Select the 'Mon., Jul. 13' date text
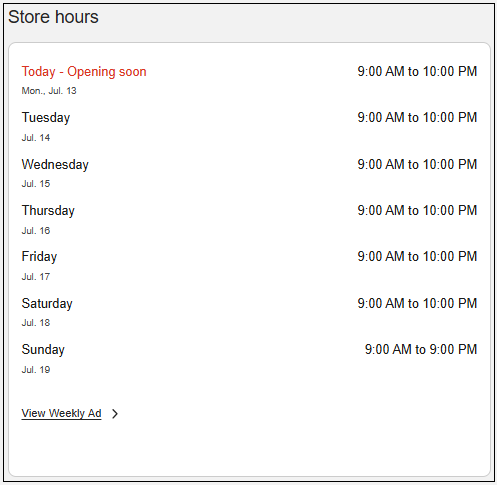Viewport: 497px width, 485px height. click(x=49, y=91)
